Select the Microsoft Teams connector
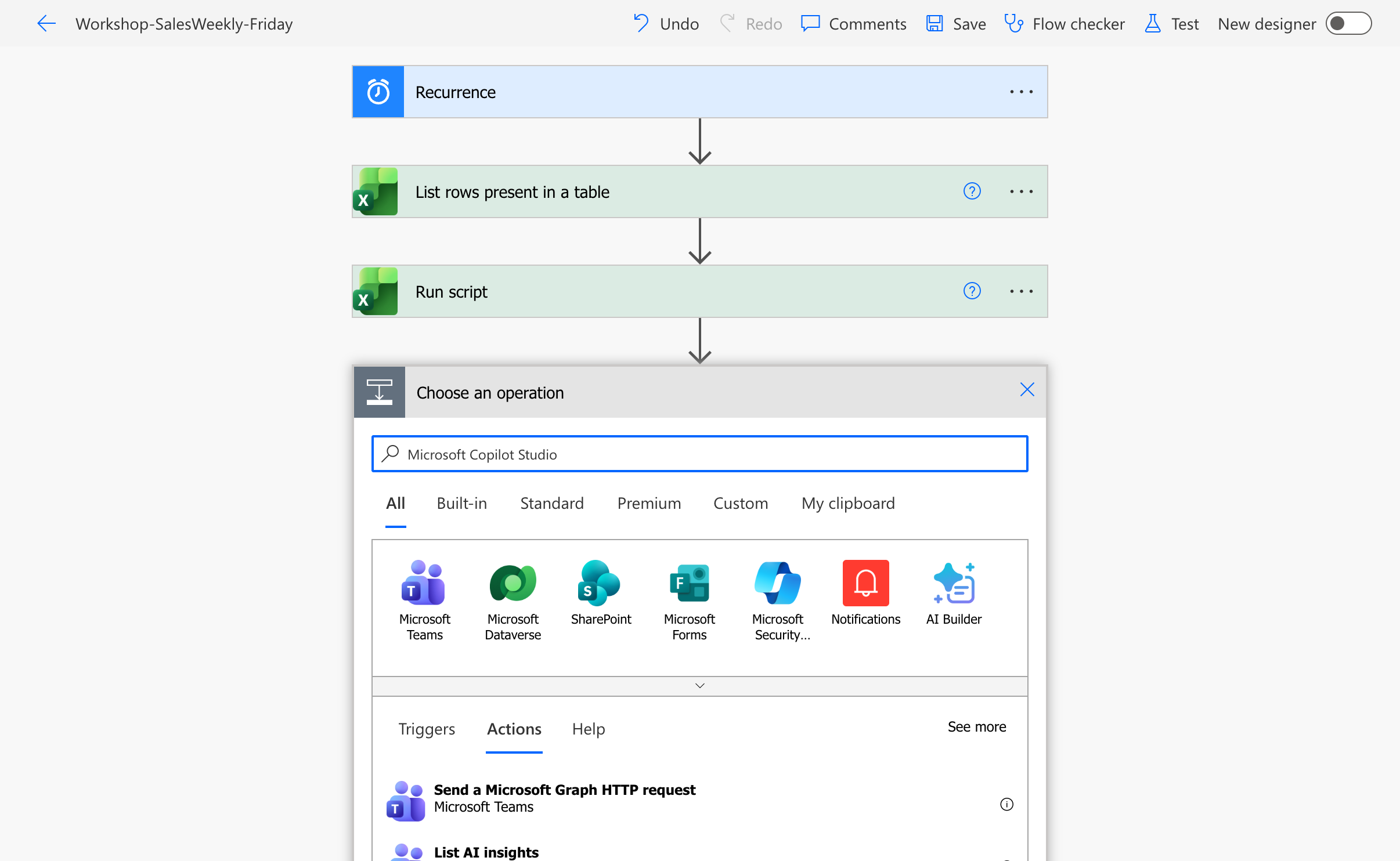This screenshot has height=861, width=1400. 424,600
